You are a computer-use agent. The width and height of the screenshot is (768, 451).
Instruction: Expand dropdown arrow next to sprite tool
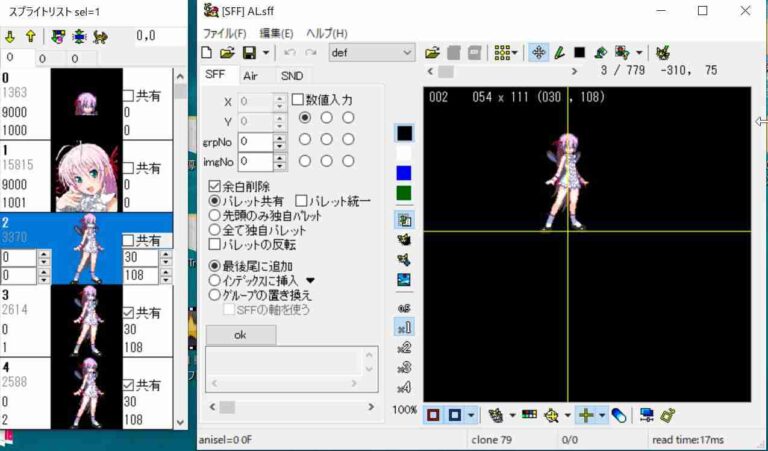pyautogui.click(x=639, y=53)
